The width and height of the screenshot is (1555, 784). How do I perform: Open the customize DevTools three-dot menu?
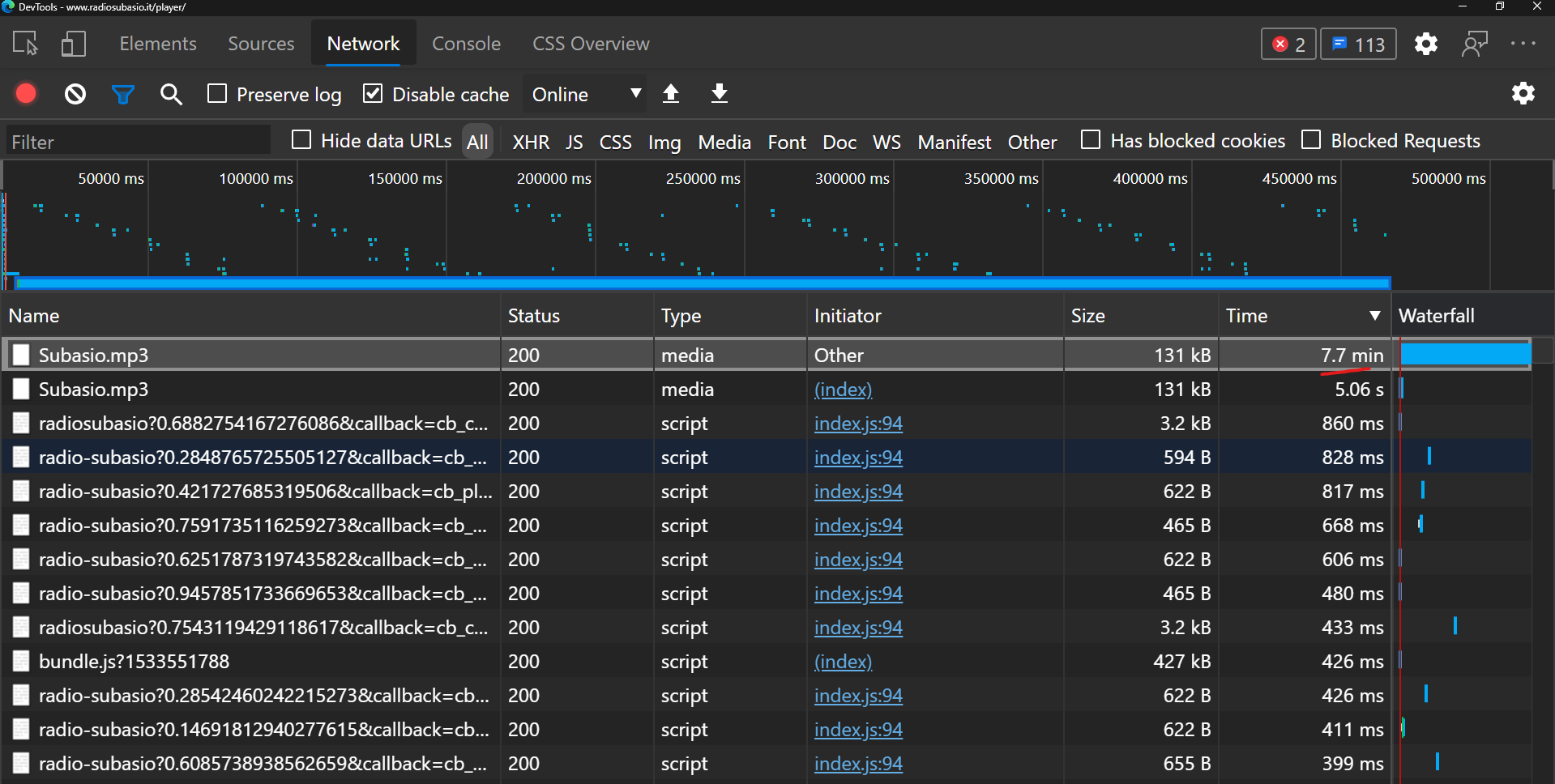(1523, 44)
